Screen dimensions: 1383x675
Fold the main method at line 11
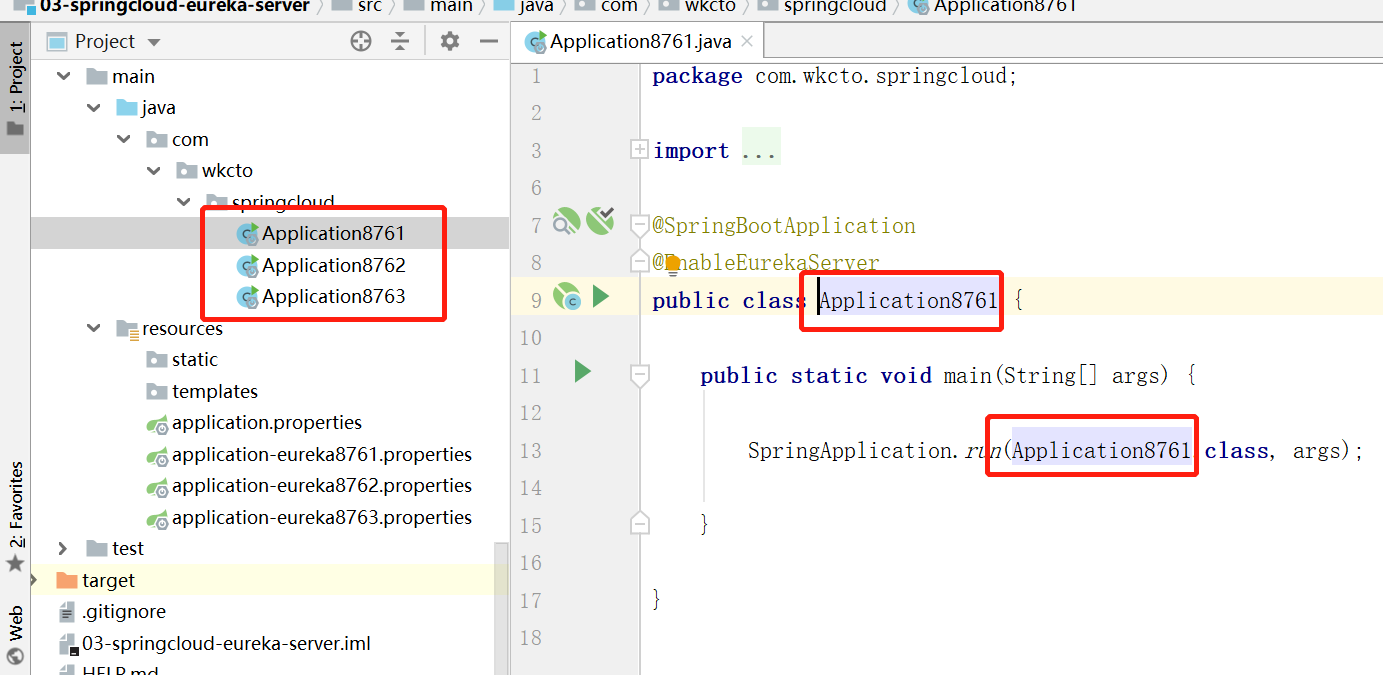[x=639, y=376]
